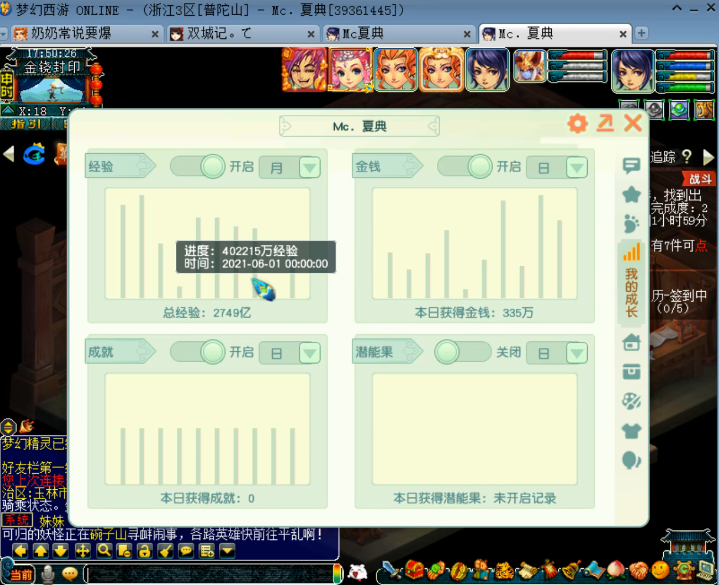Click the 指引 guide button
Image resolution: width=719 pixels, height=585 pixels.
tap(26, 124)
